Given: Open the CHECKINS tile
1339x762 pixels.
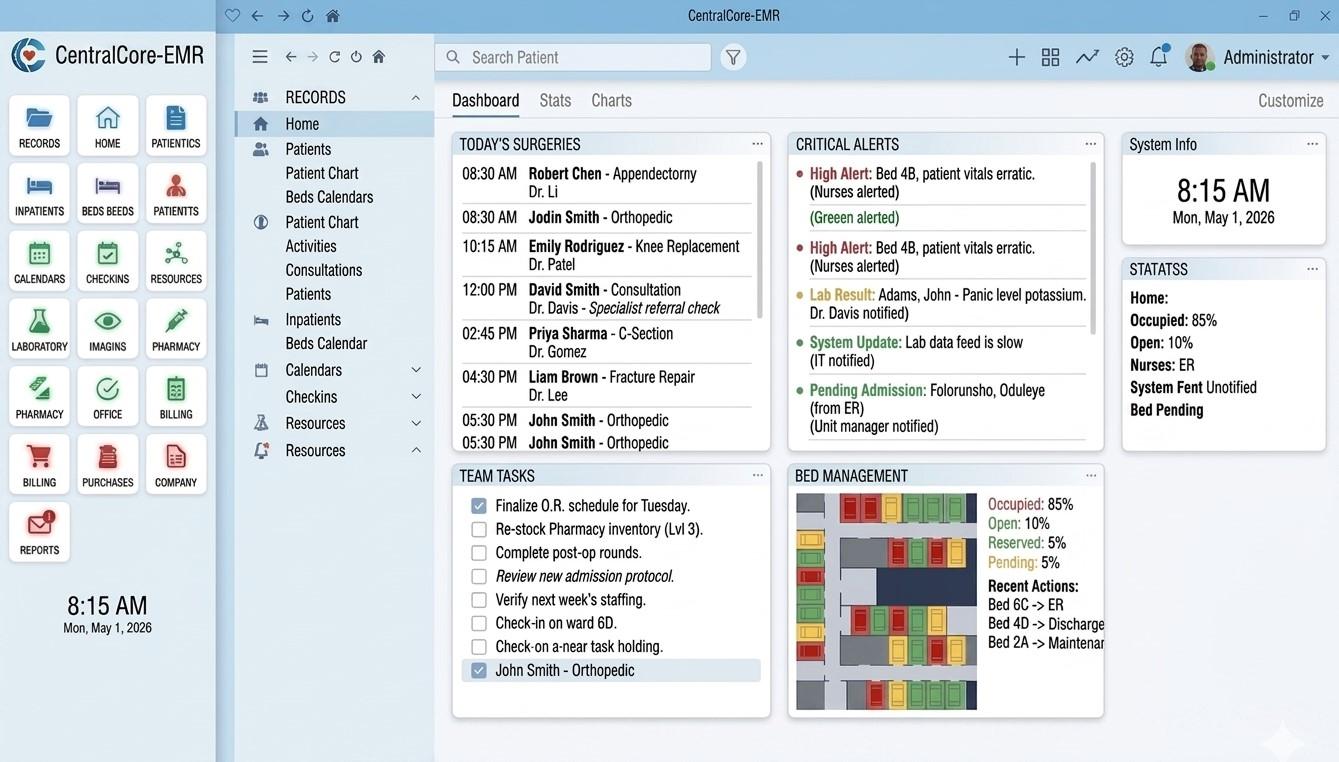Looking at the screenshot, I should pyautogui.click(x=108, y=261).
